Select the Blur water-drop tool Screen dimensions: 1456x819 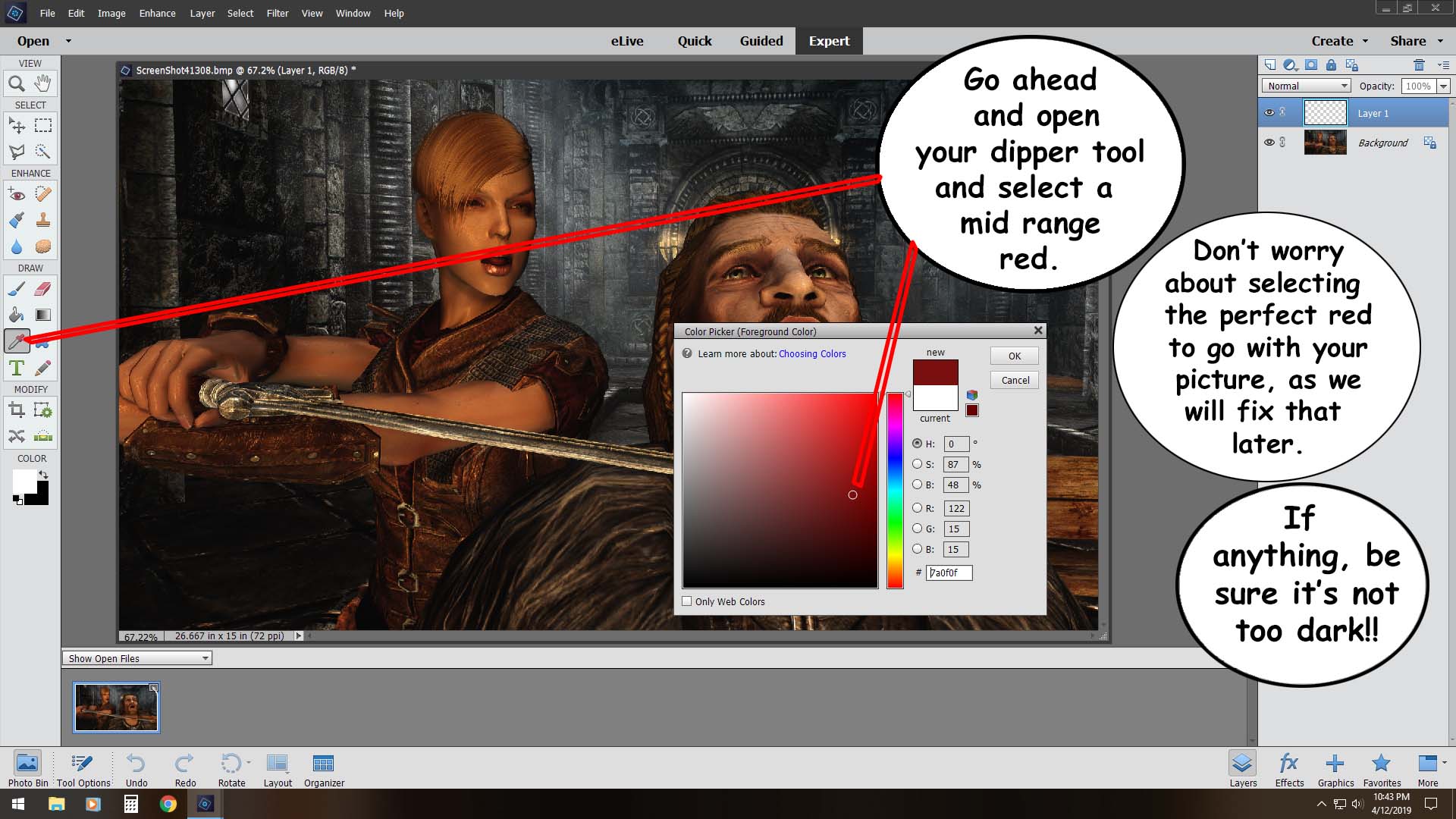pyautogui.click(x=17, y=246)
